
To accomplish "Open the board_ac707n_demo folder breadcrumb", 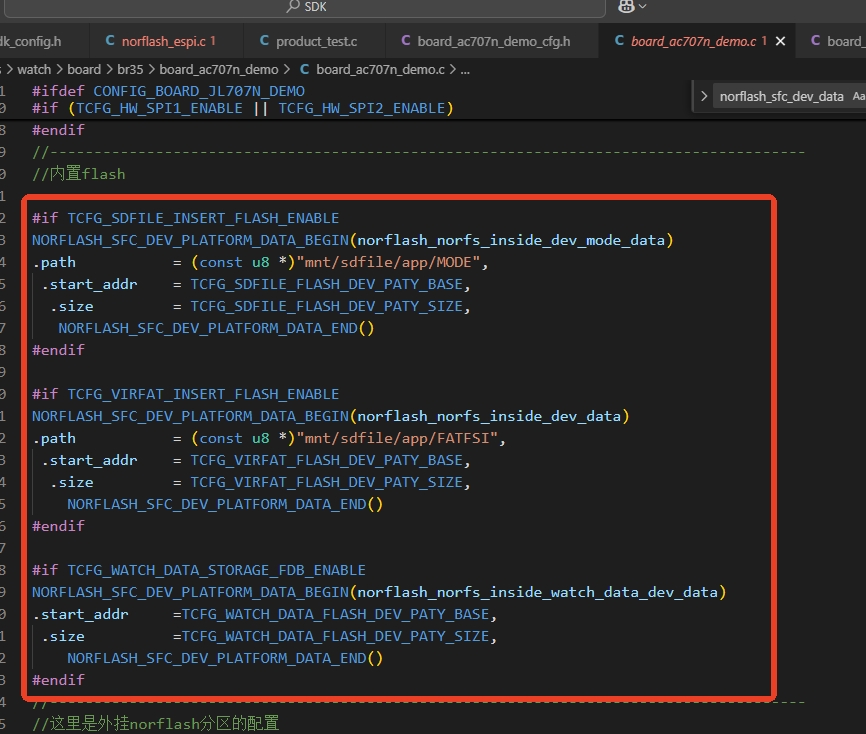I will pos(219,70).
